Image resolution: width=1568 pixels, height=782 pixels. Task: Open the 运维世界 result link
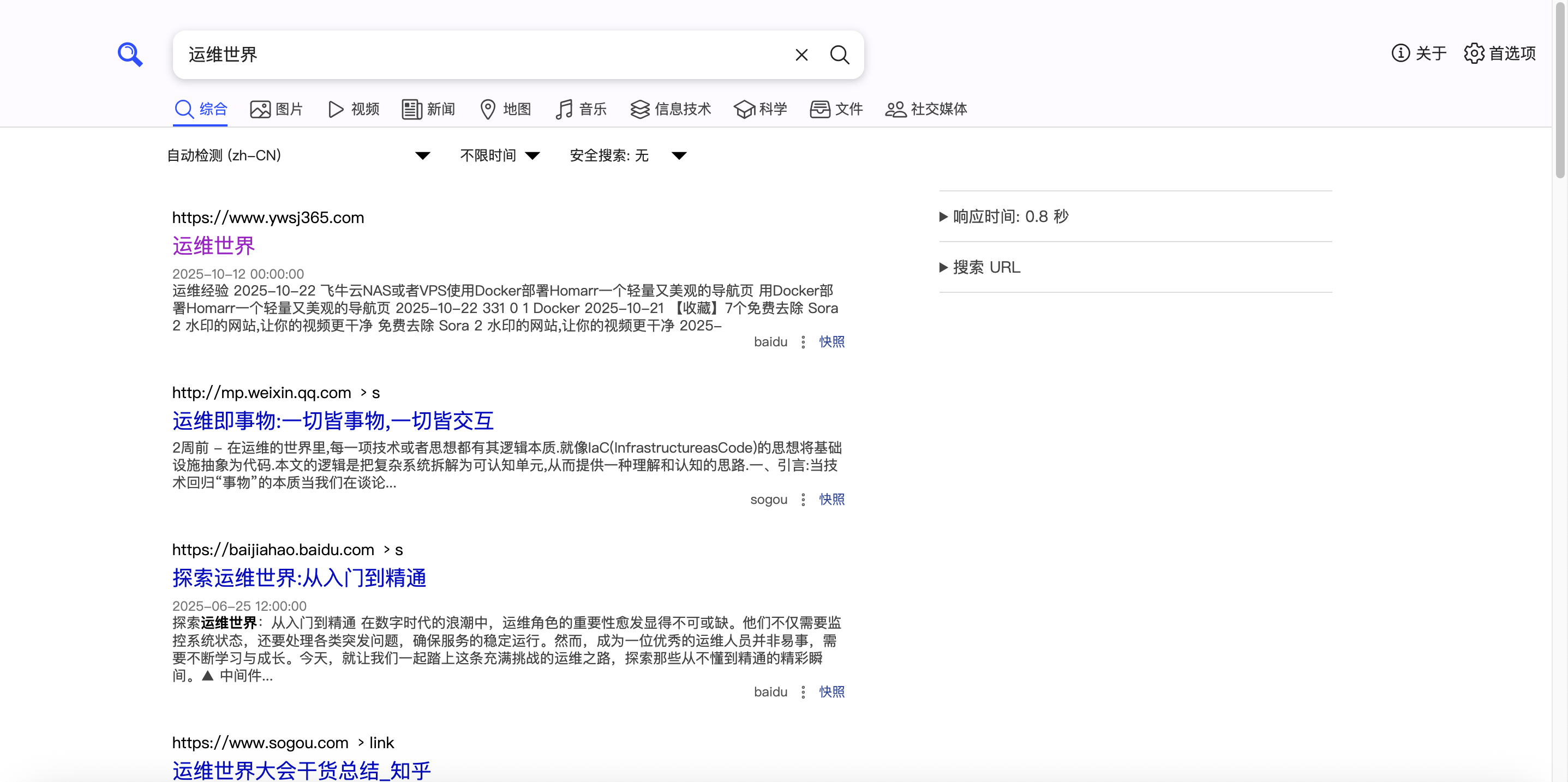pos(213,246)
